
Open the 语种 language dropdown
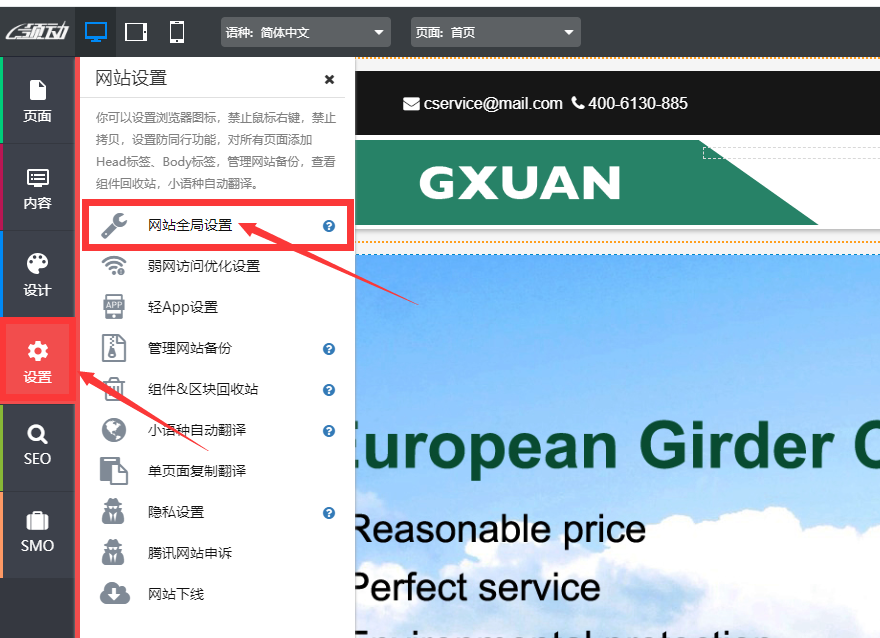click(305, 32)
